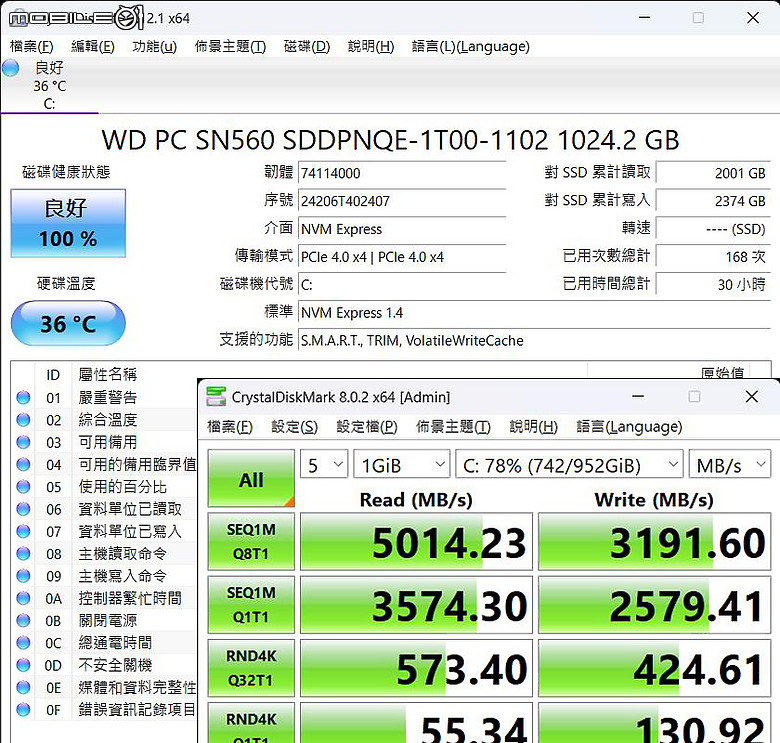This screenshot has width=780, height=743.
Task: Click the drive model title WD PC SN560
Action: click(390, 140)
